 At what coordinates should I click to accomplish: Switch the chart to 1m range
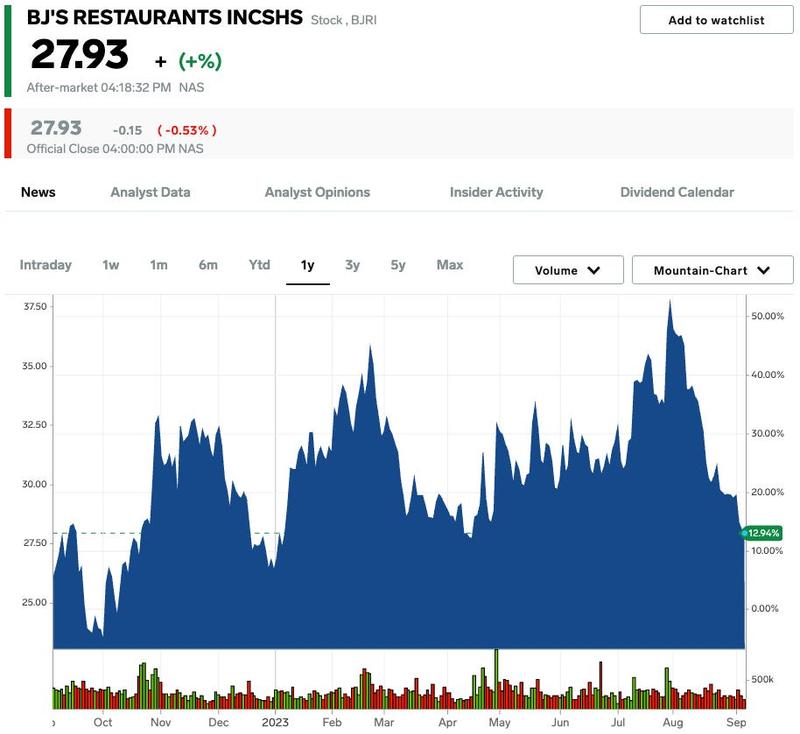click(x=159, y=265)
